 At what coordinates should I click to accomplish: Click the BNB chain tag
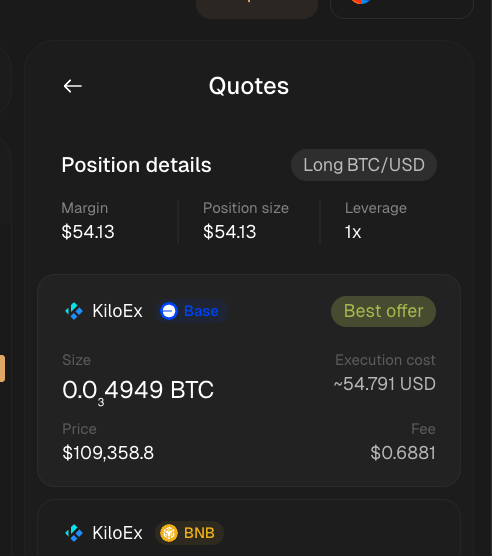[x=189, y=533]
